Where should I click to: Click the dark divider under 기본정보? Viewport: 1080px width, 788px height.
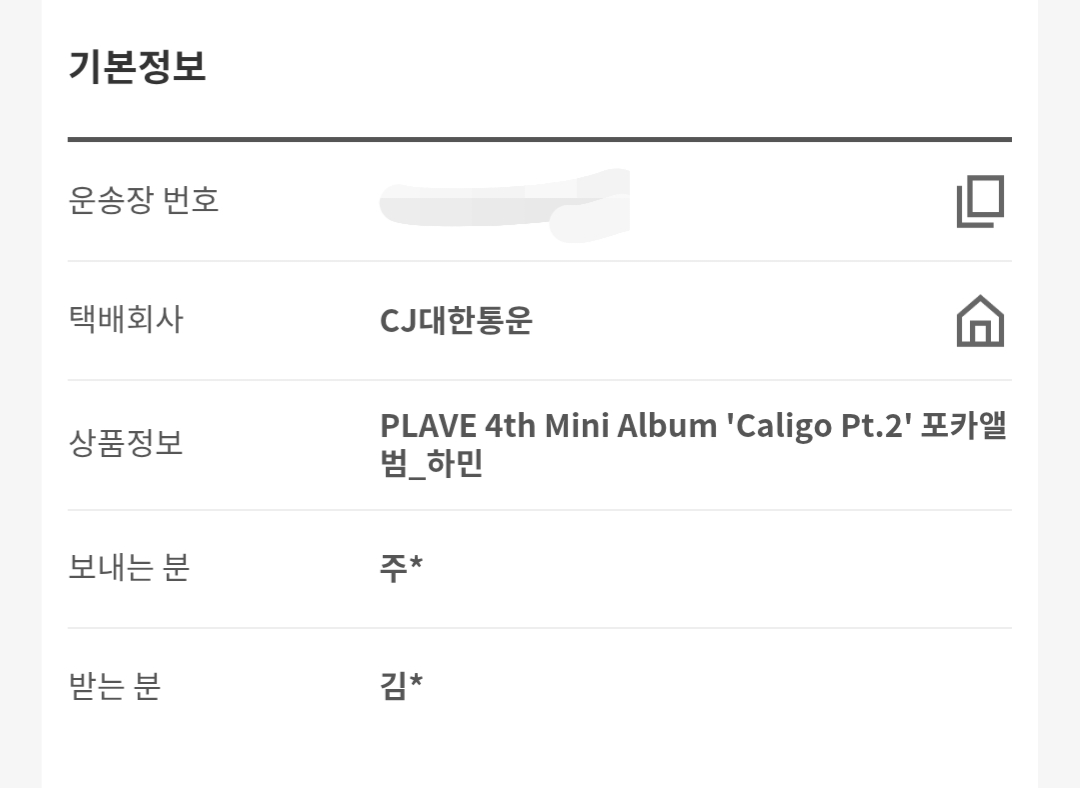pos(539,139)
